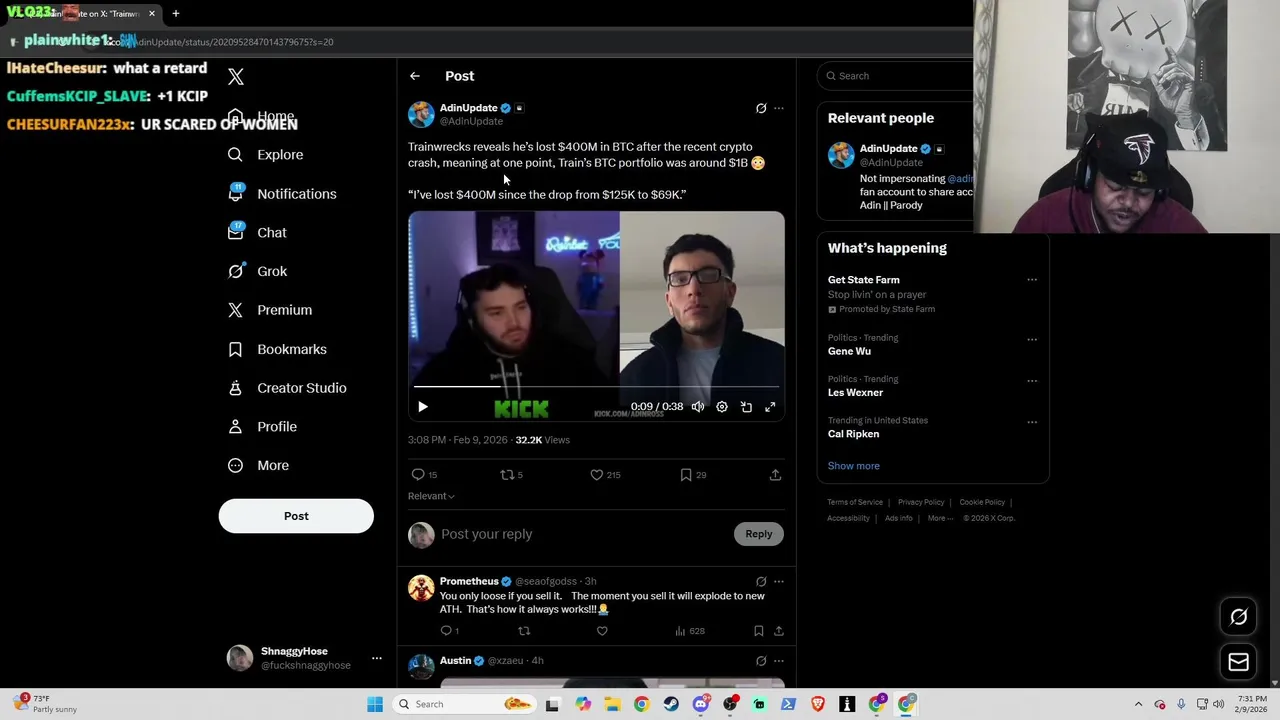
Task: Open Notifications in the sidebar
Action: tap(282, 194)
